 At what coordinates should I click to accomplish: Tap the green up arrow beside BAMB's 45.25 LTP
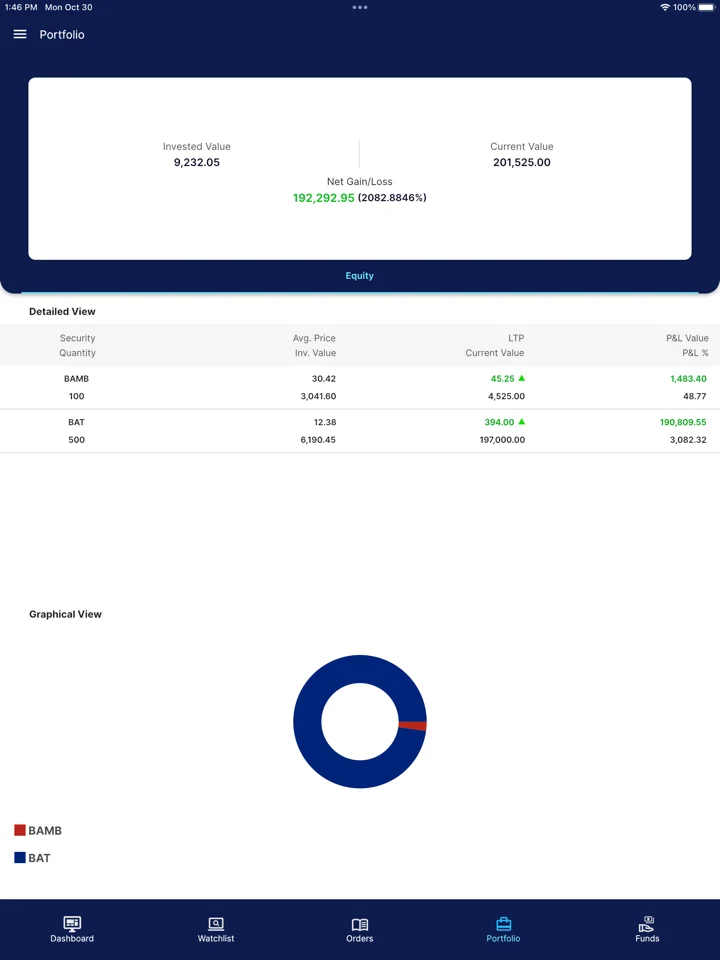[x=522, y=378]
